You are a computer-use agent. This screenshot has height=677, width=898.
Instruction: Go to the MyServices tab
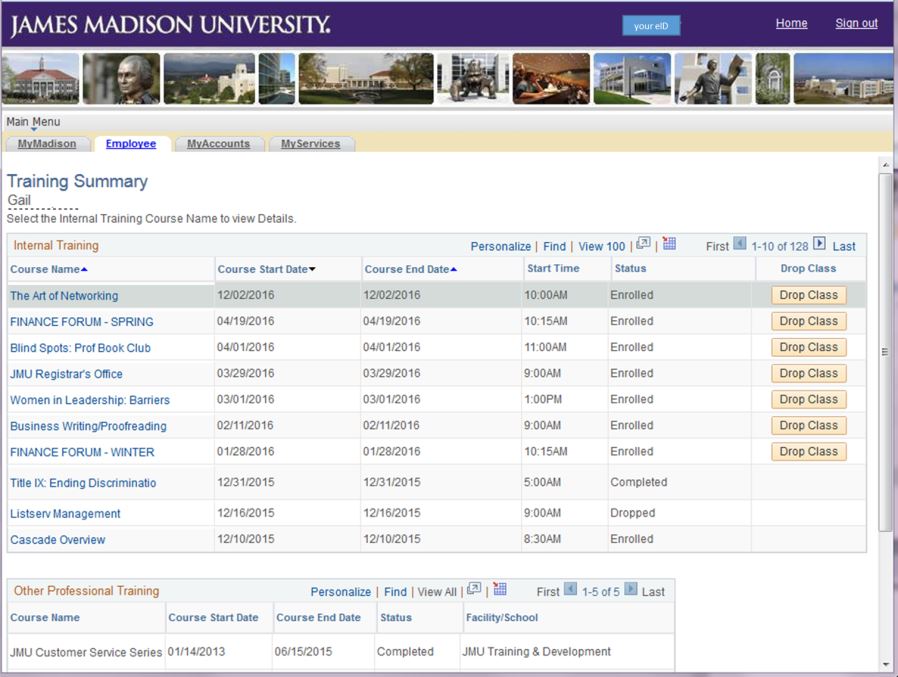point(310,144)
